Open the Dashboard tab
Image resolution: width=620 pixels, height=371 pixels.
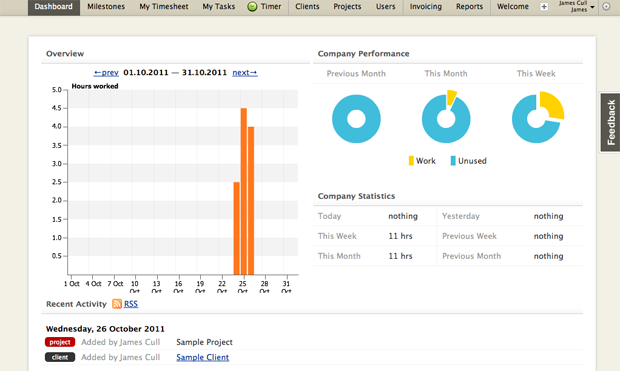pyautogui.click(x=54, y=7)
